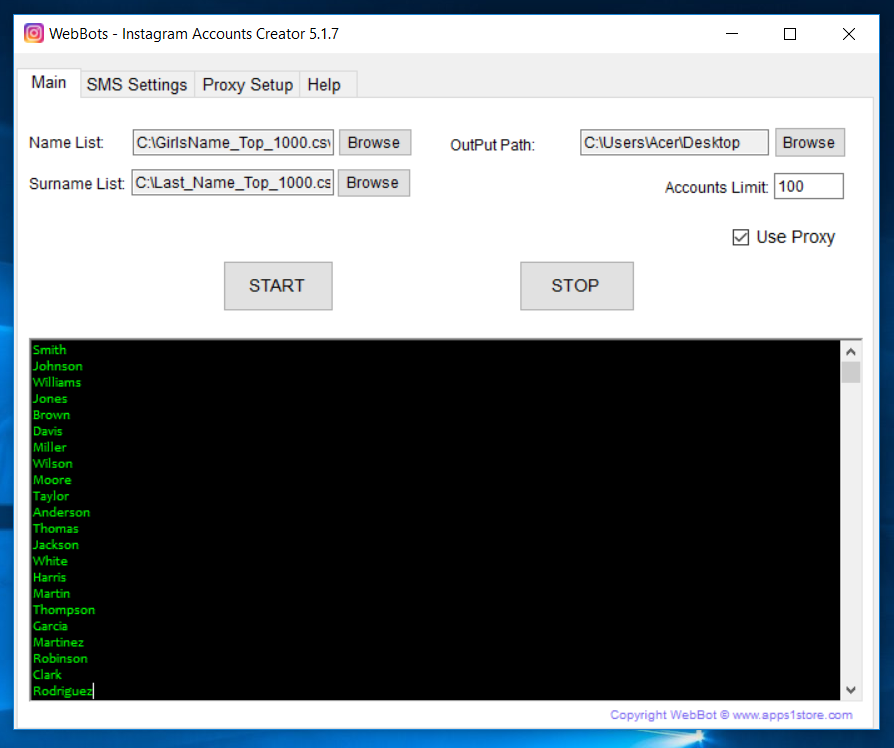Viewport: 894px width, 748px height.
Task: Click 'Jones' in the log output
Action: pos(50,399)
